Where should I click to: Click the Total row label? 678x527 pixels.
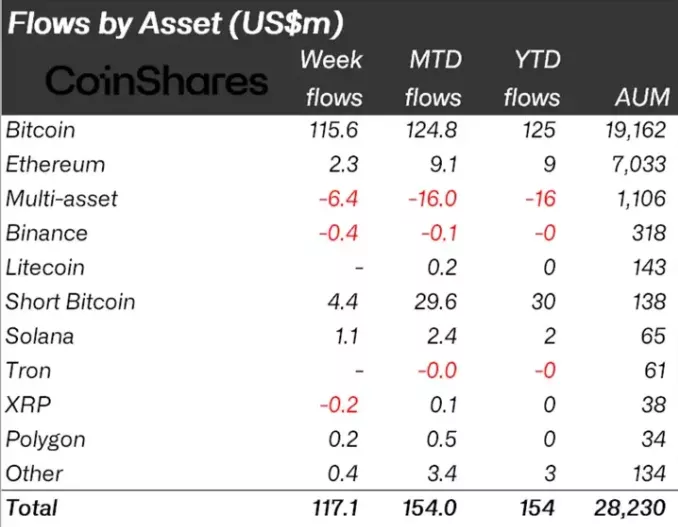pos(32,507)
